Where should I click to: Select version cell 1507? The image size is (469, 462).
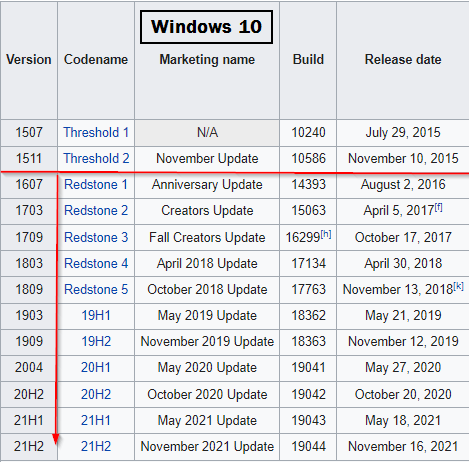[x=29, y=132]
